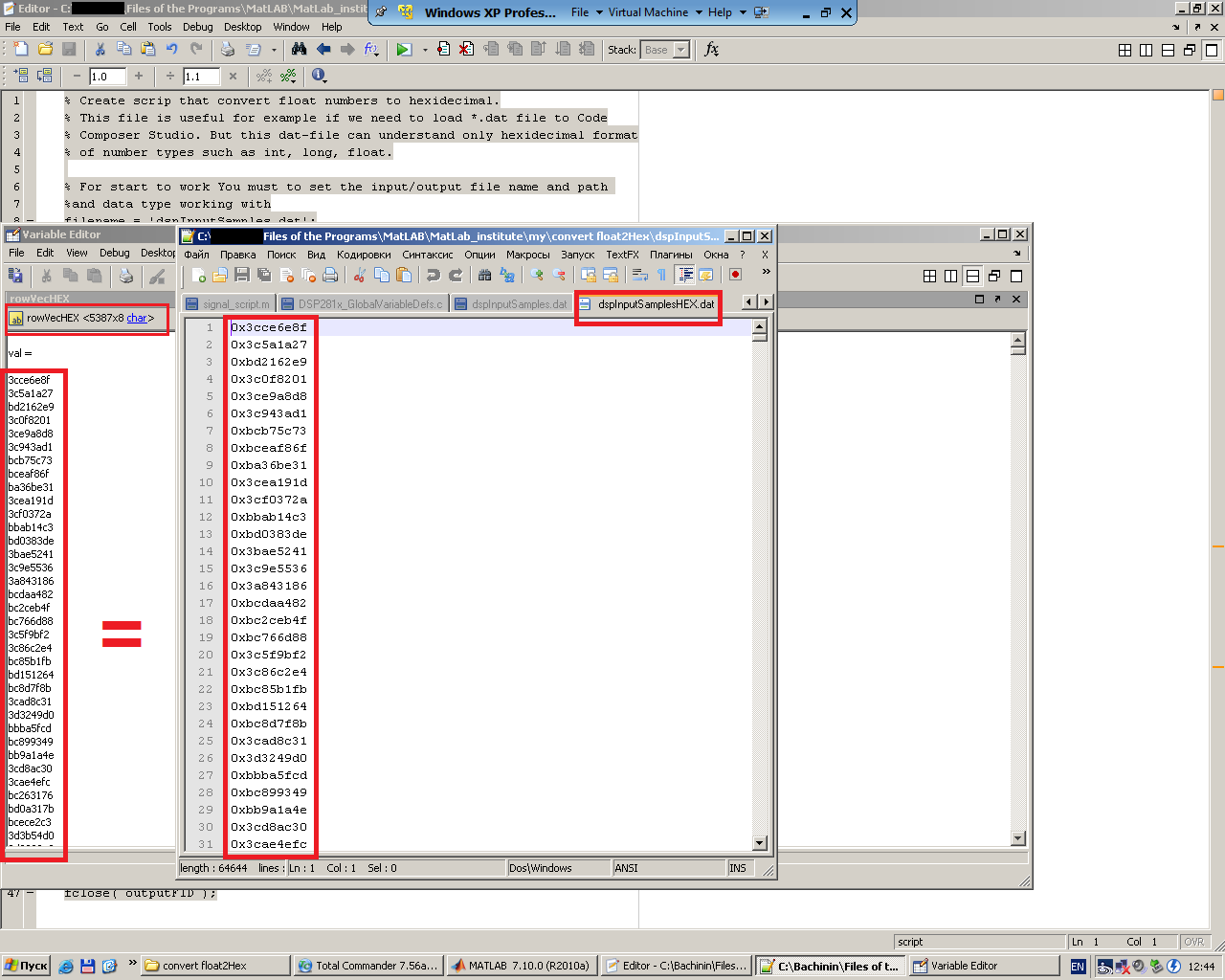Toggle indent guide button in Notepad++ toolbar
The image size is (1225, 980).
pos(685,276)
